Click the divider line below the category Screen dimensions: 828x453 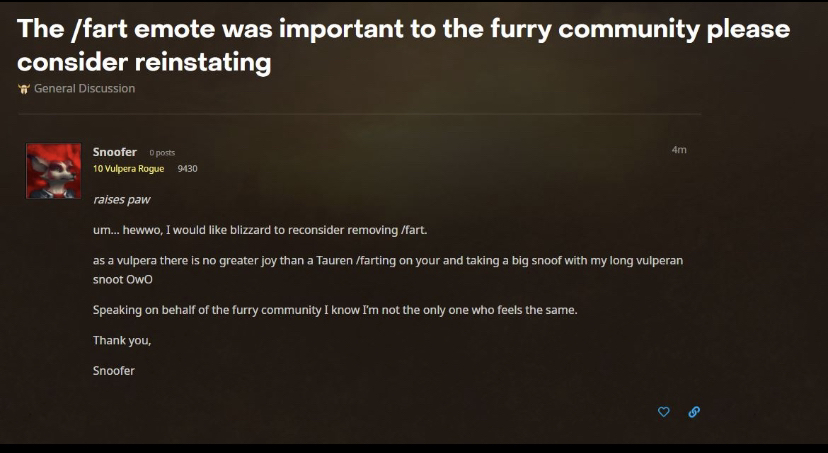360,114
